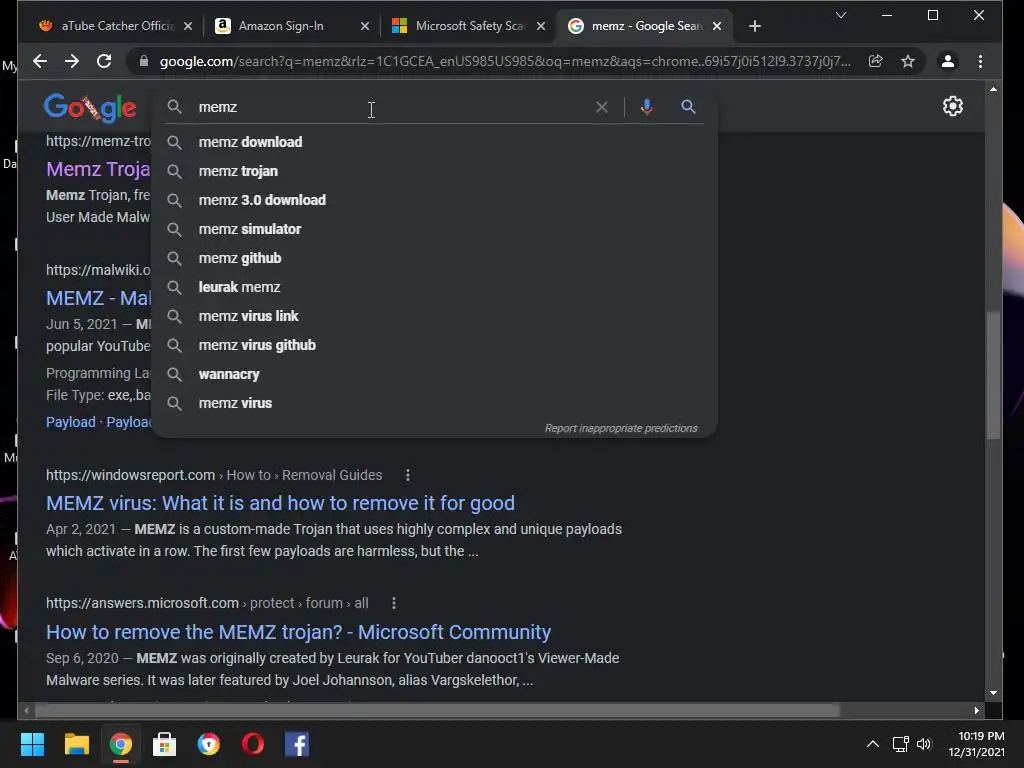Open 'MEMZ virus: What it is' result
The image size is (1024, 768).
280,503
